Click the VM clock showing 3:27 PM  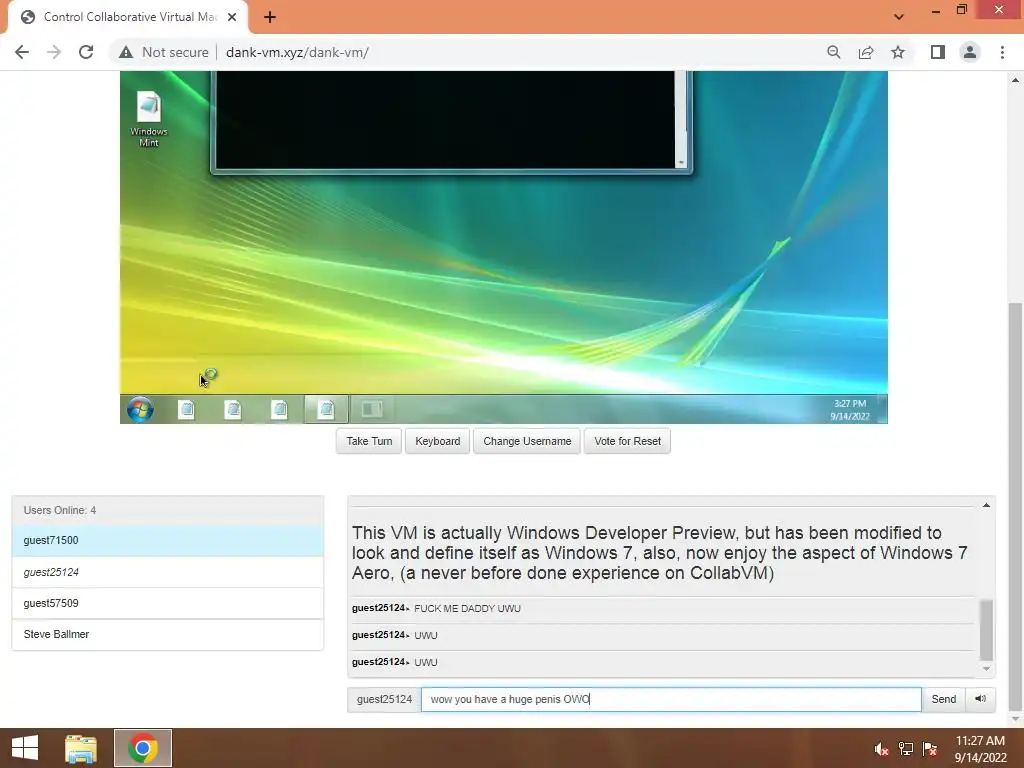850,409
